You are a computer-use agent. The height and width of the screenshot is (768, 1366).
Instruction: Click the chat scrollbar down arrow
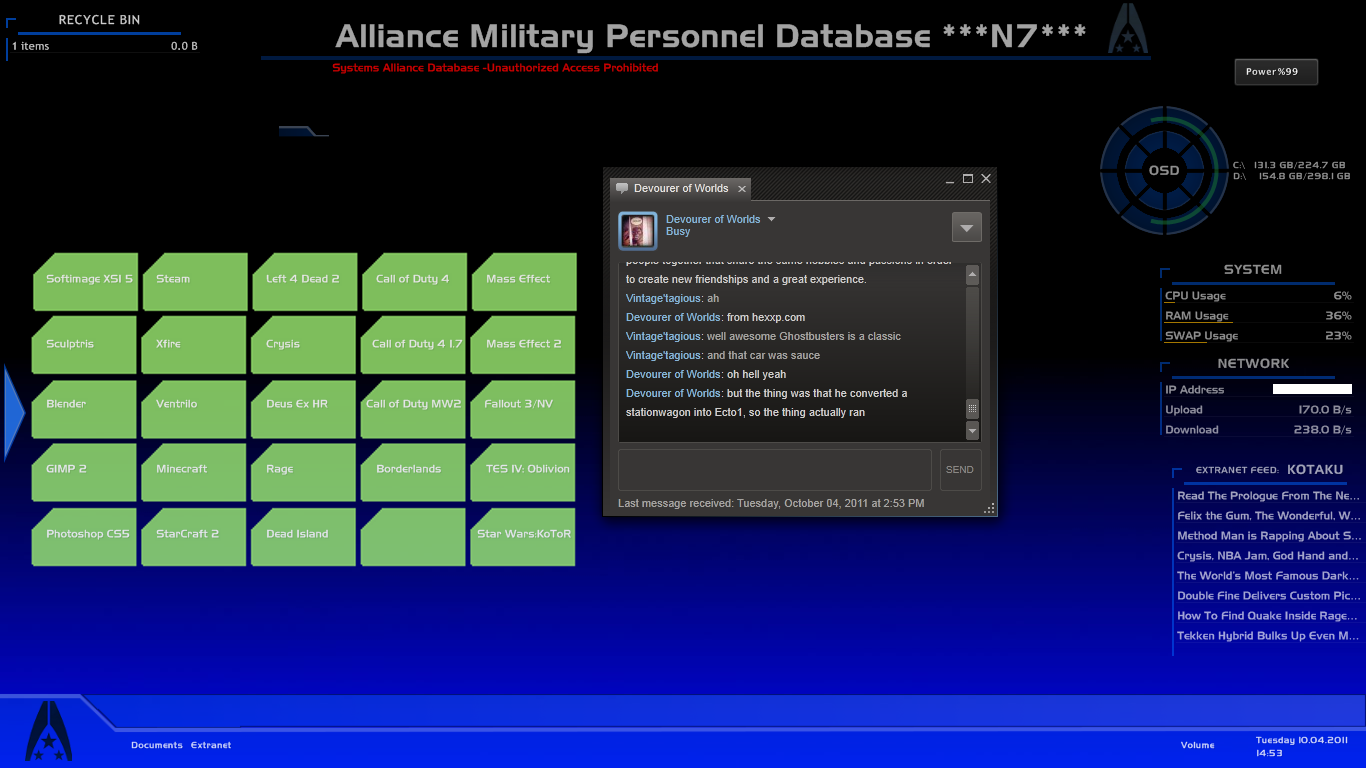pyautogui.click(x=972, y=430)
